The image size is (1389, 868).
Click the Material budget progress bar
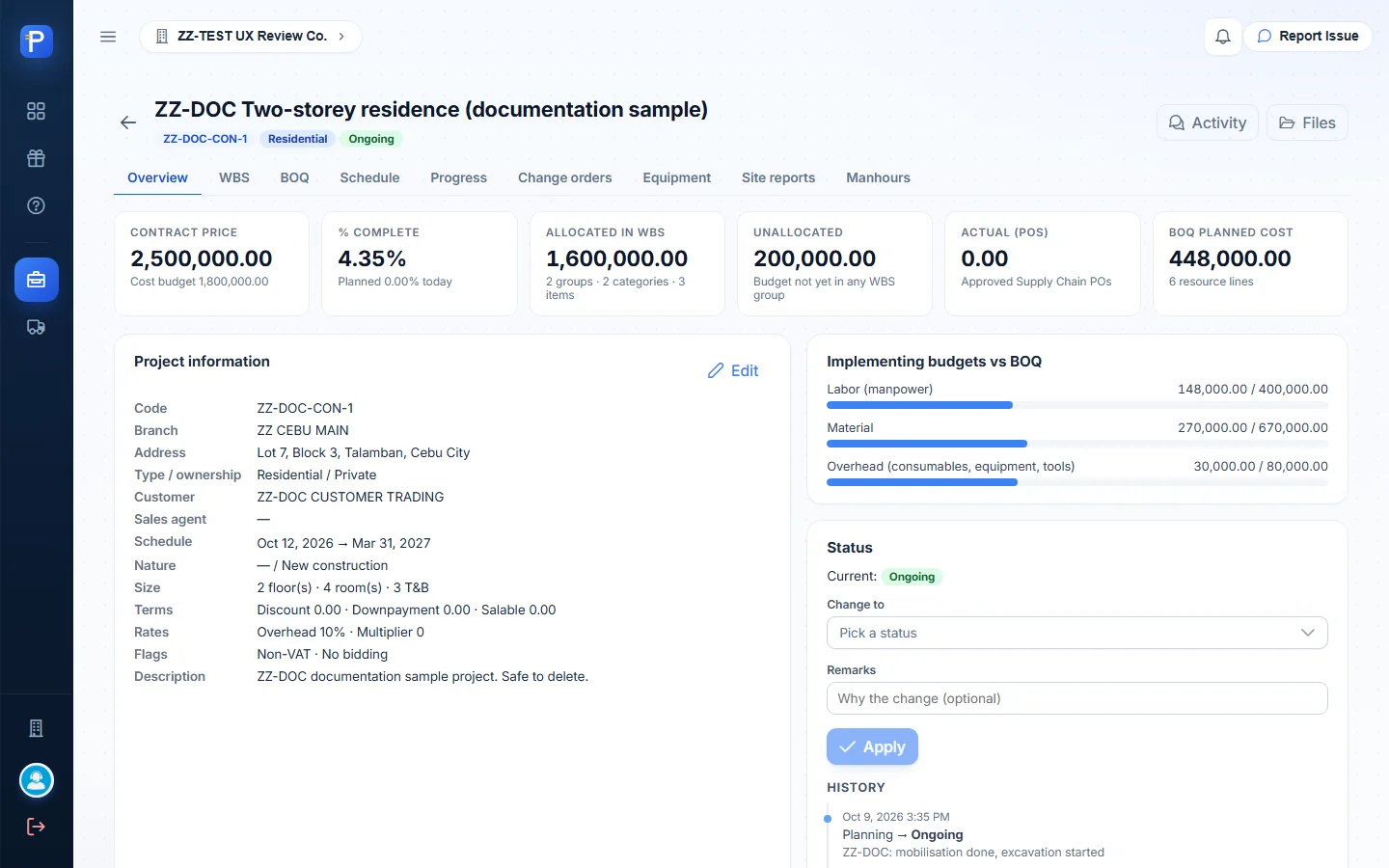(x=1077, y=444)
